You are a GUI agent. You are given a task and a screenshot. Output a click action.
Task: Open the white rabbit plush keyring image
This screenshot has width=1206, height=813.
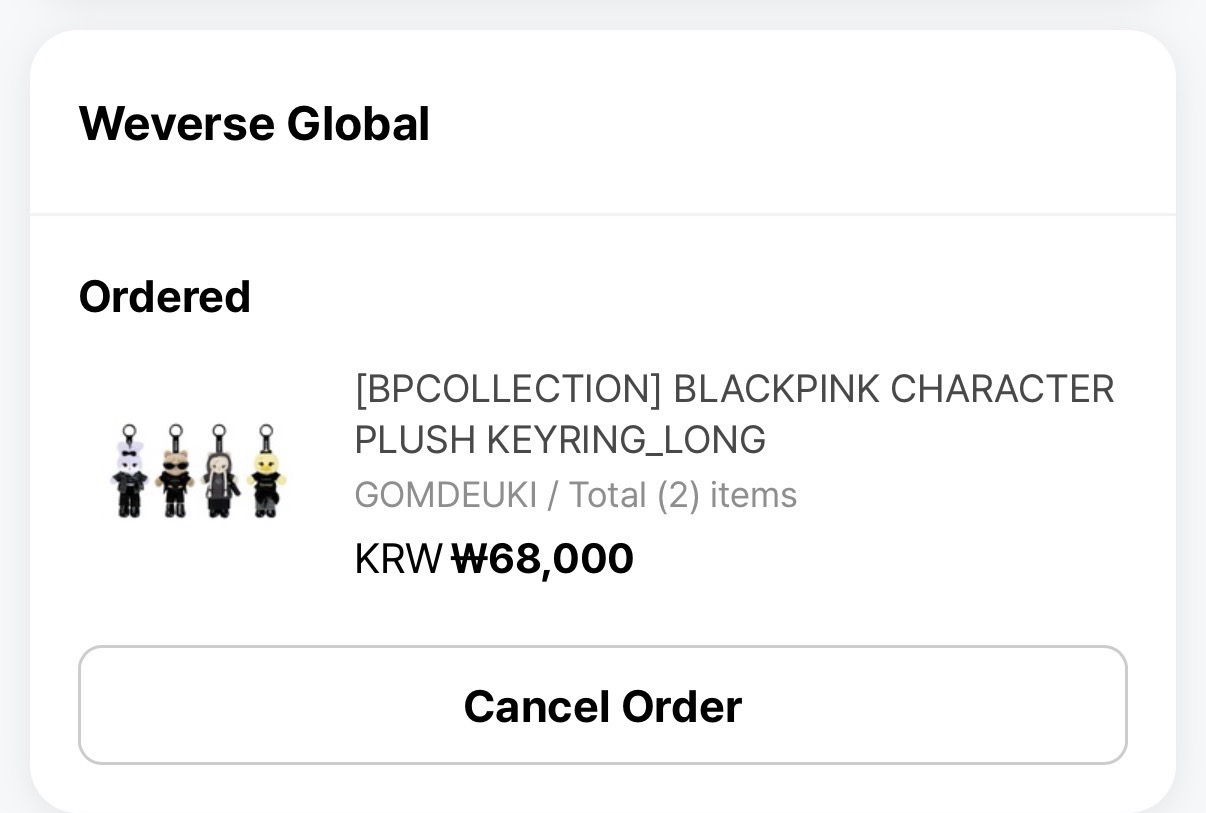click(129, 478)
